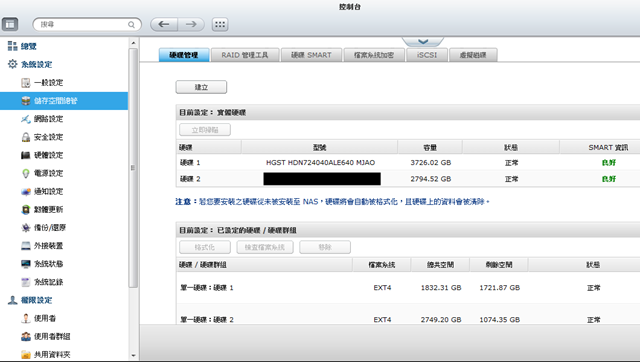The height and width of the screenshot is (362, 640).
Task: Click the 建立 create button
Action: click(201, 87)
